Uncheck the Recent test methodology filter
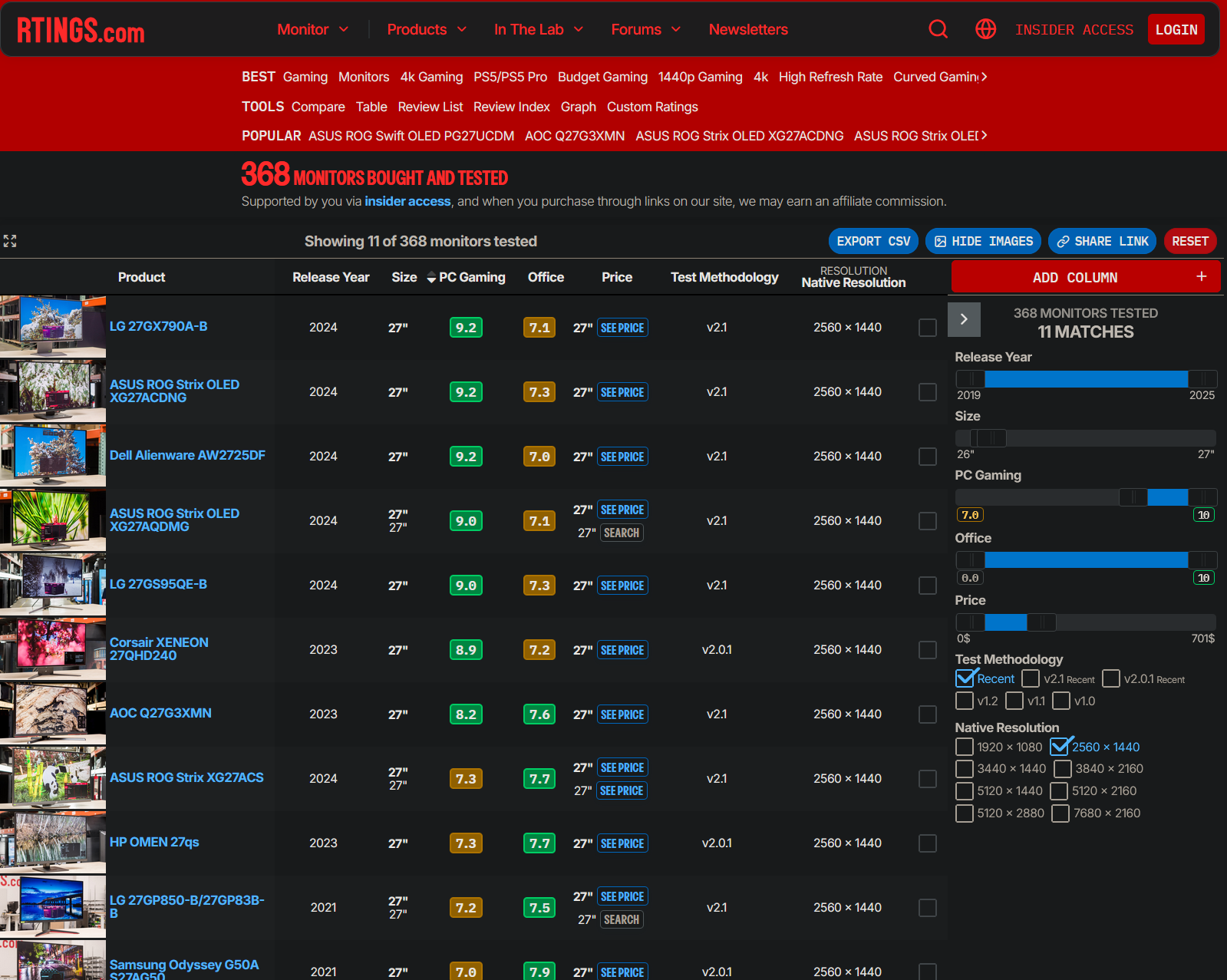Image resolution: width=1227 pixels, height=980 pixels. click(965, 678)
